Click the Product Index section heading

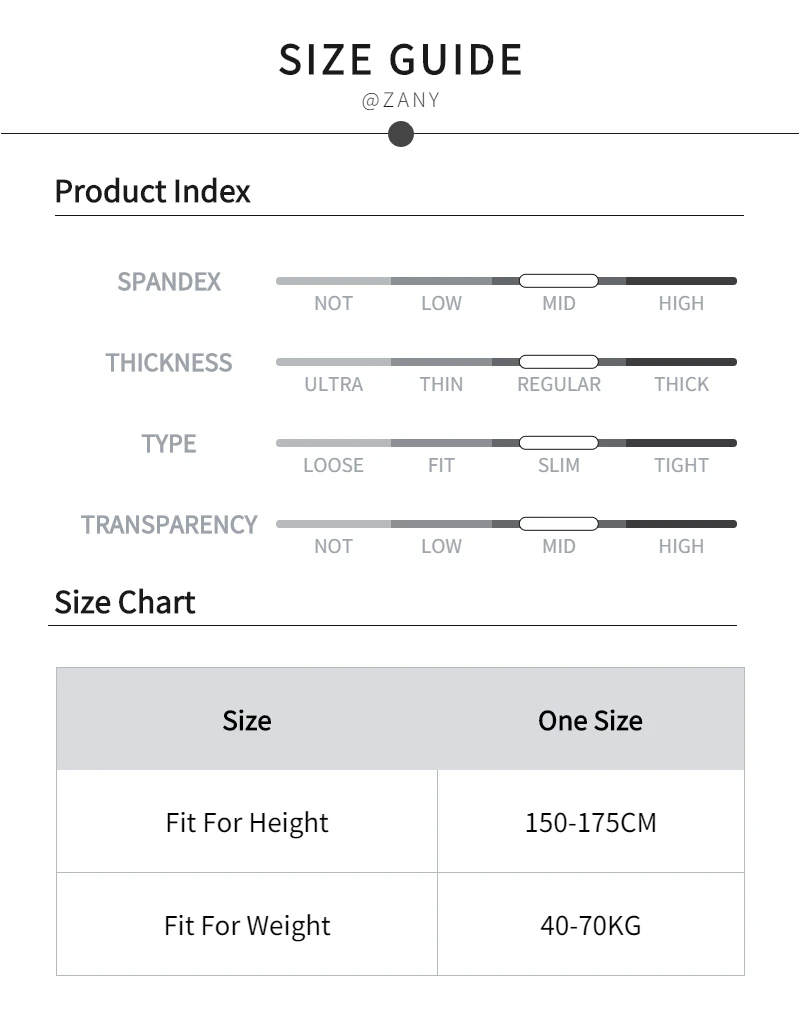pos(152,191)
